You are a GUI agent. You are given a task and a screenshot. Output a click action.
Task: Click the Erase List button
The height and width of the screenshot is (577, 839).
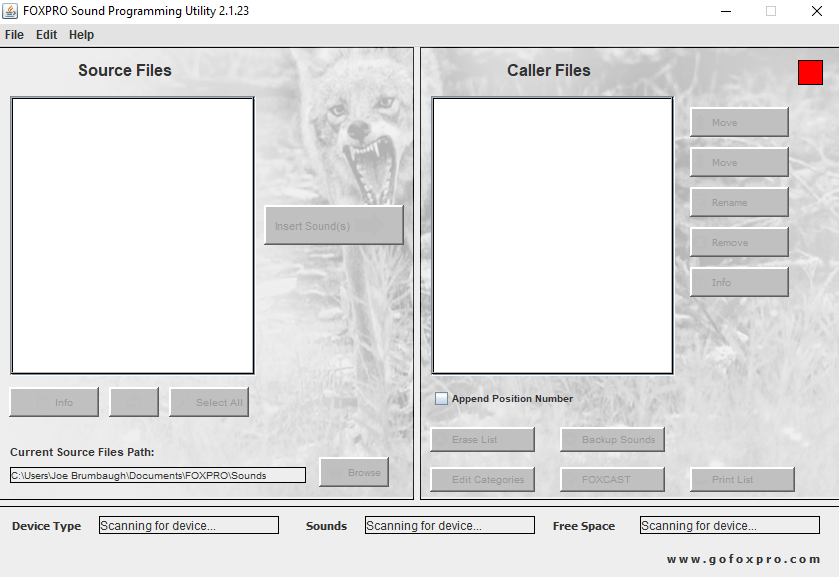coord(483,439)
